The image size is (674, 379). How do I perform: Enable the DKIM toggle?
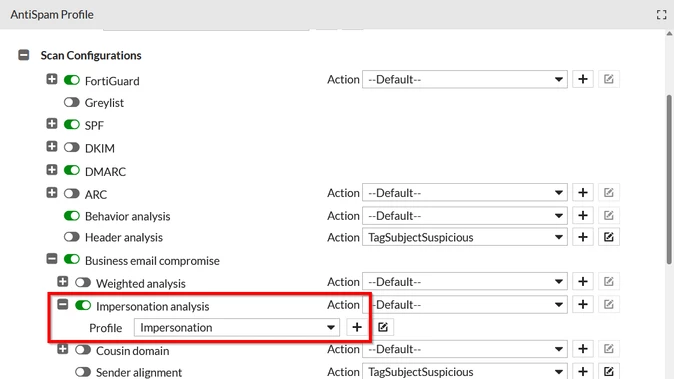coord(72,147)
